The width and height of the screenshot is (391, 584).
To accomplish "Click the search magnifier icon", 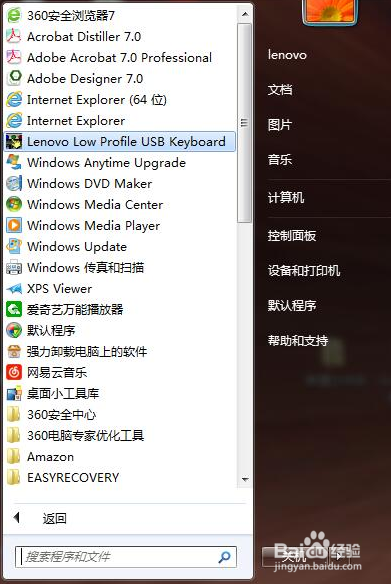I will [225, 557].
